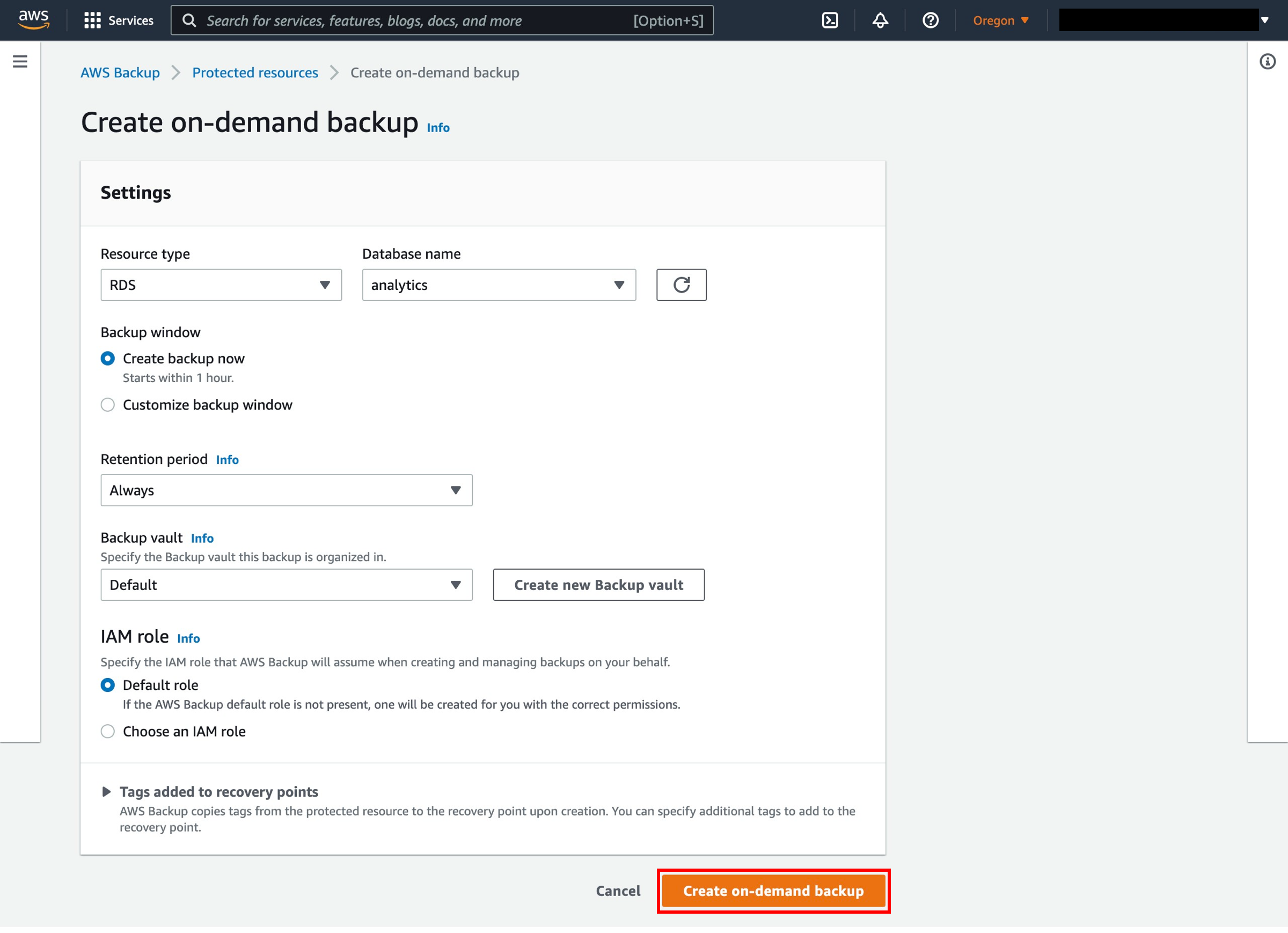This screenshot has height=933, width=1288.
Task: Refresh the database name list
Action: (681, 285)
